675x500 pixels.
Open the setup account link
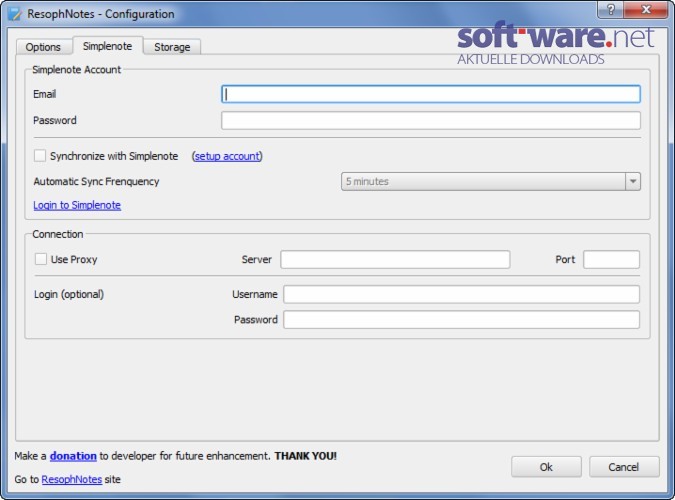point(227,156)
